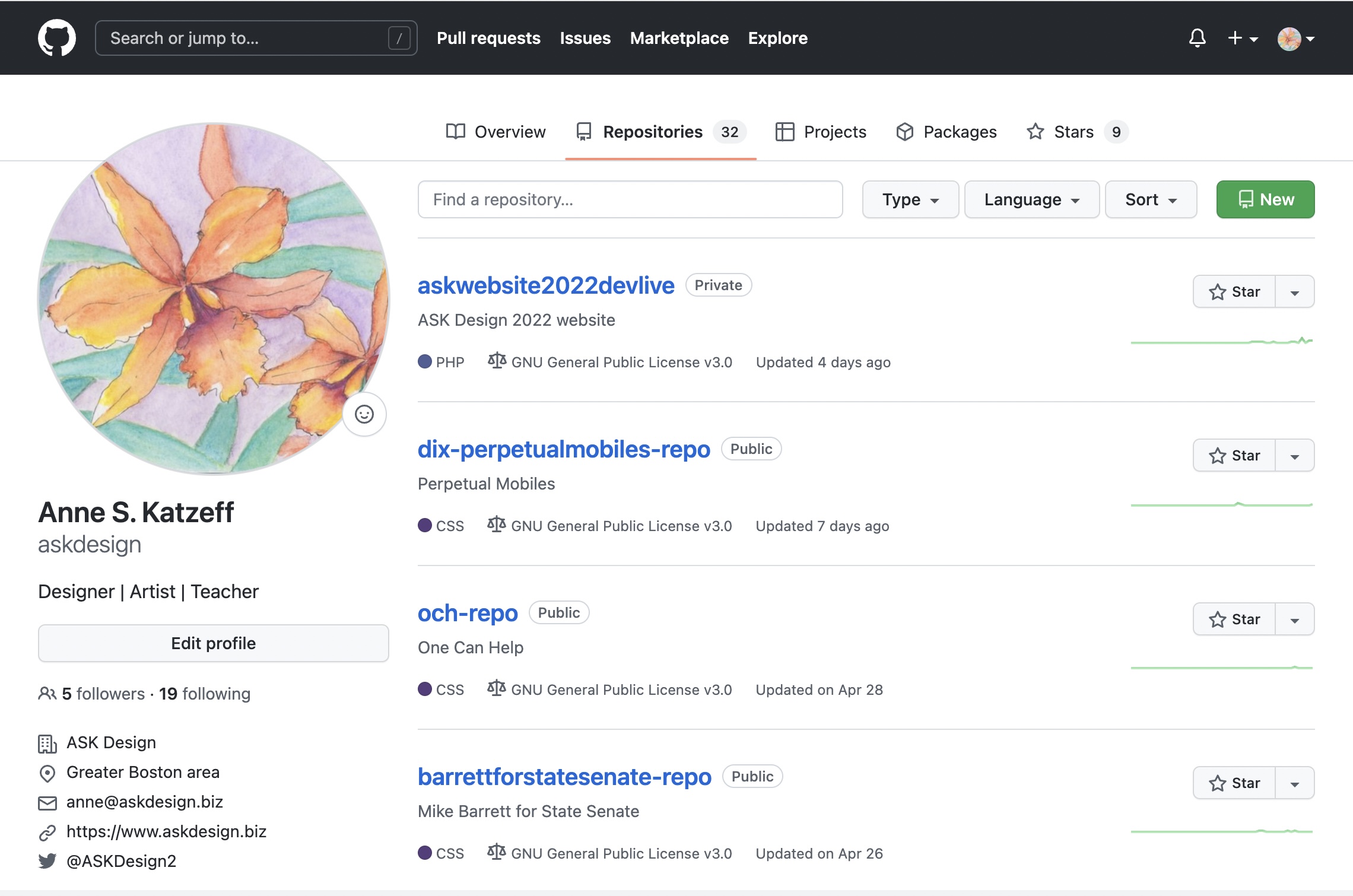This screenshot has height=896, width=1353.
Task: Expand the Type filter dropdown
Action: pos(909,199)
